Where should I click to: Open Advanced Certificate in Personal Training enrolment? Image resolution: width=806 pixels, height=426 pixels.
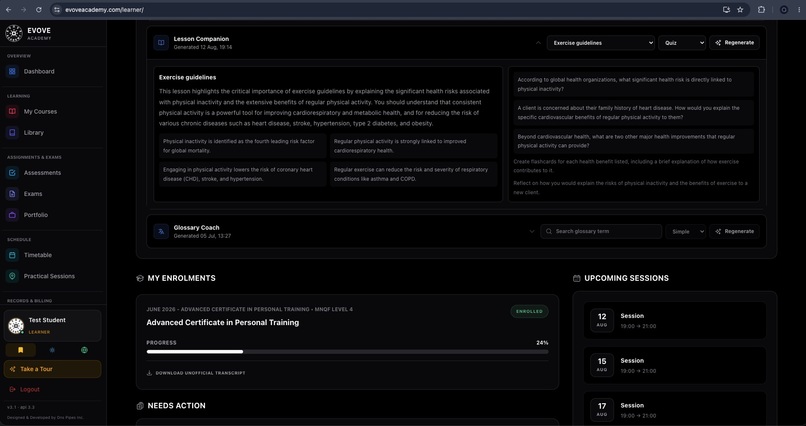pos(223,323)
